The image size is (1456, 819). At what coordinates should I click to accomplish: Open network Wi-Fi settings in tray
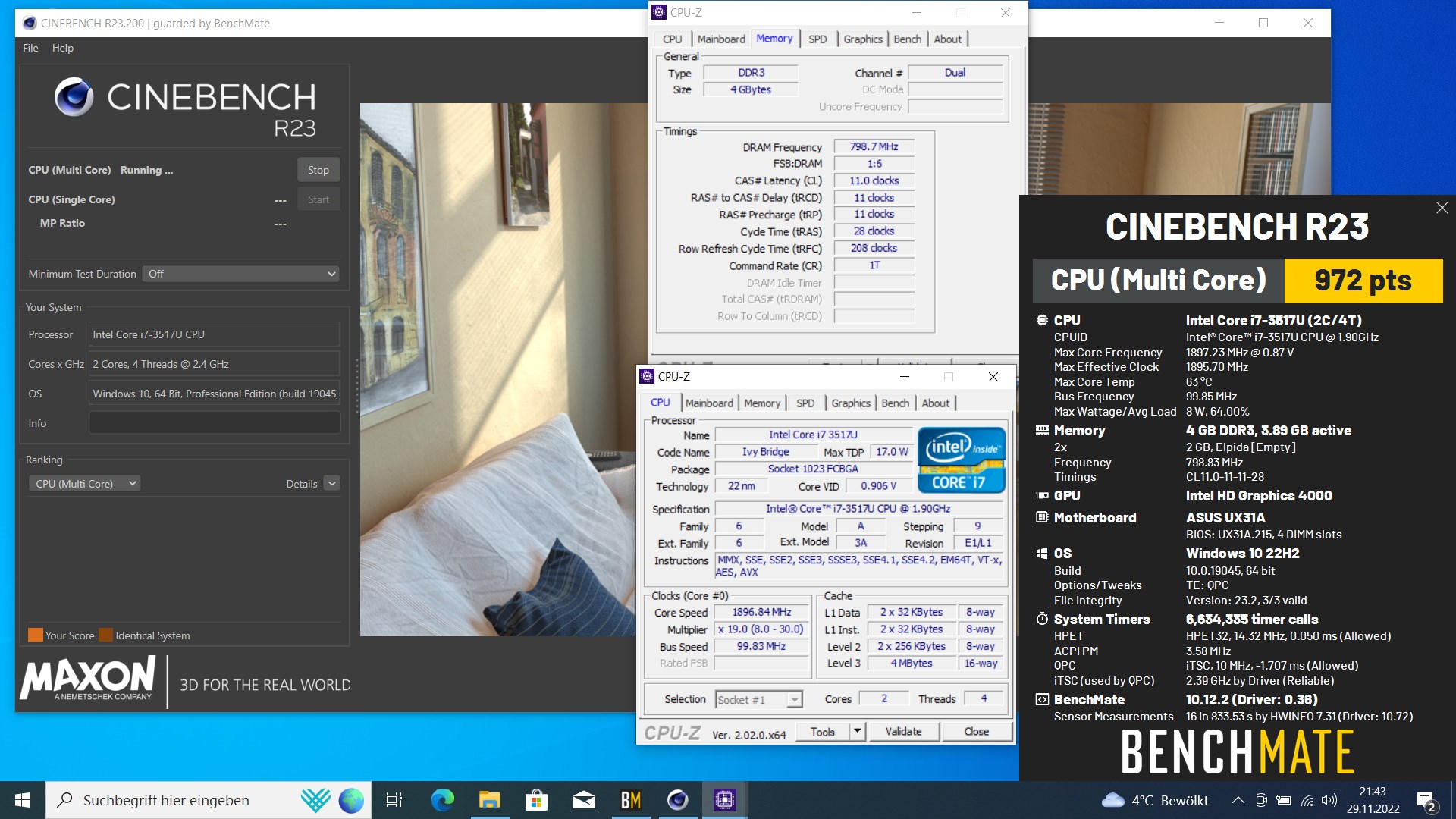[x=1307, y=800]
